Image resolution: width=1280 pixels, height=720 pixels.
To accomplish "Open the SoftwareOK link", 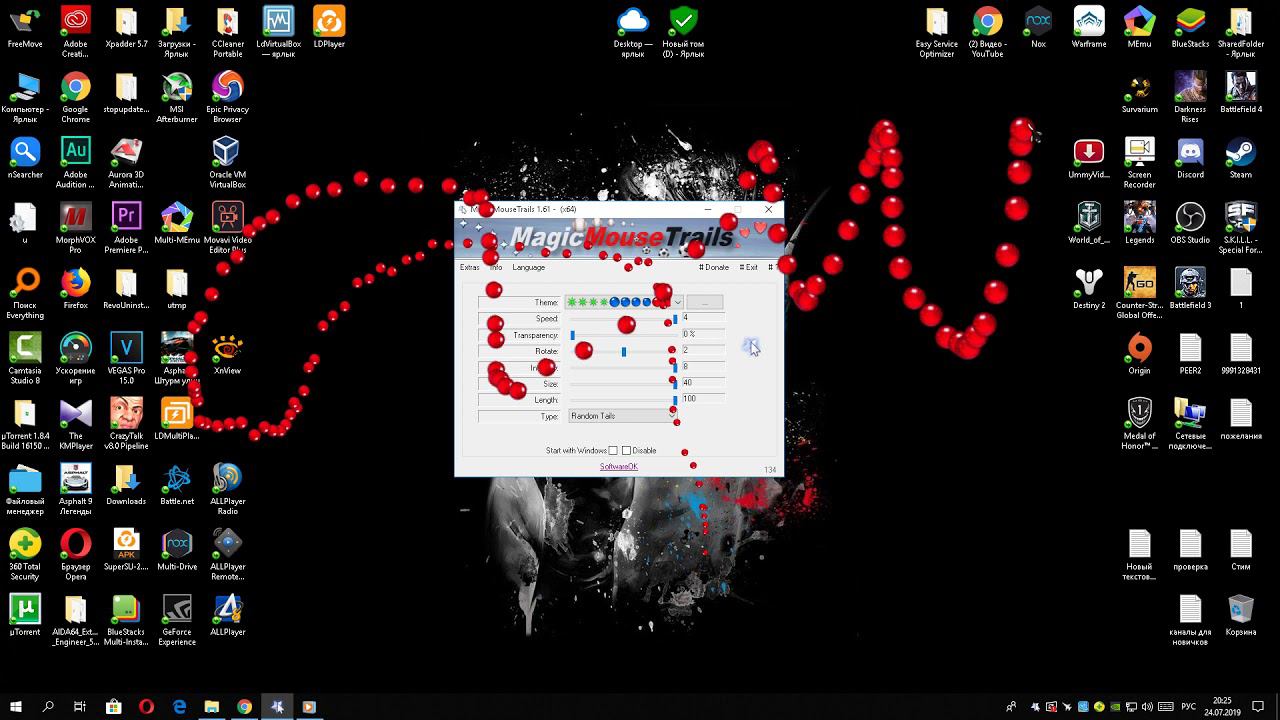I will [618, 467].
